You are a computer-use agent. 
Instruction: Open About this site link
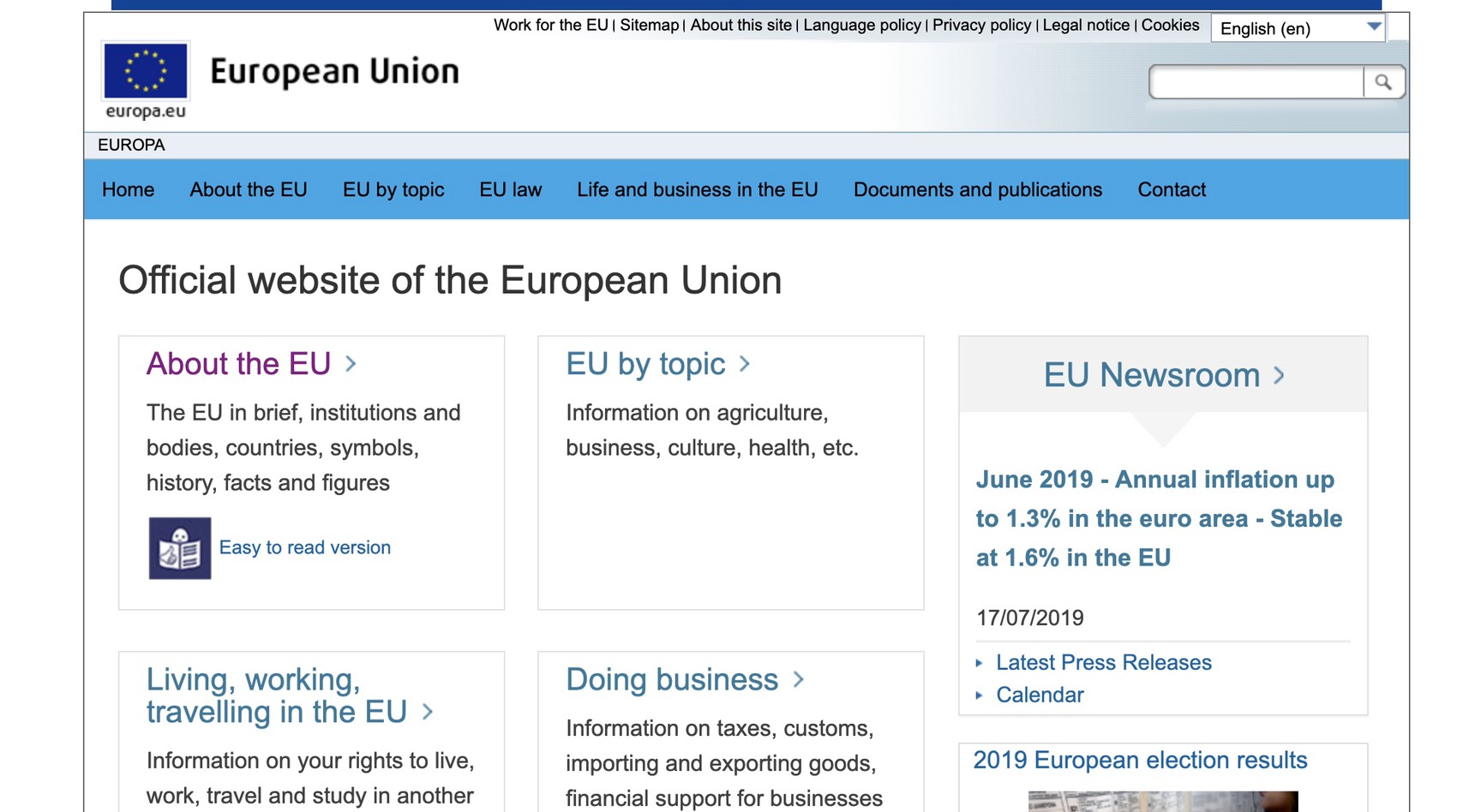(x=741, y=25)
